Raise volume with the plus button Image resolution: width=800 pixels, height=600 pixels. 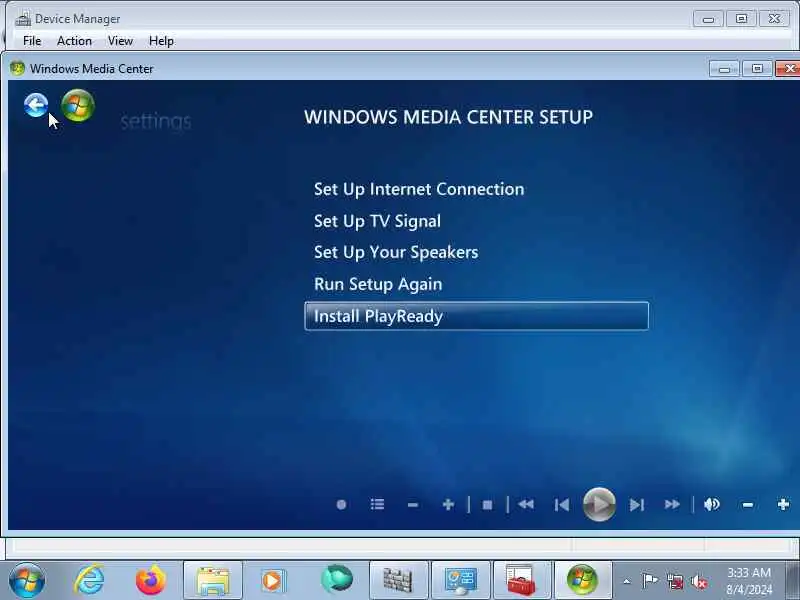(783, 505)
